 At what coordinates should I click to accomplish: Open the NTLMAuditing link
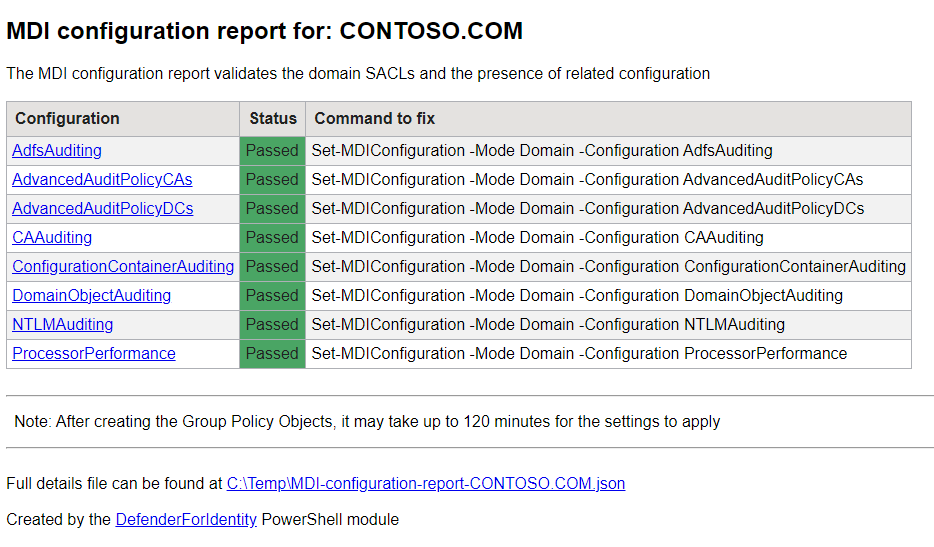(63, 325)
